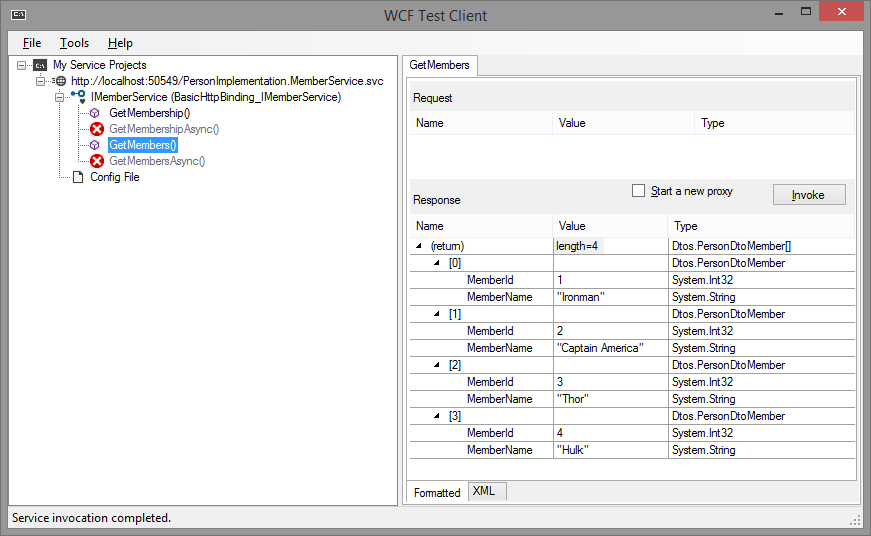Maximize the WCF Test Client window
The image size is (871, 536).
pyautogui.click(x=805, y=12)
